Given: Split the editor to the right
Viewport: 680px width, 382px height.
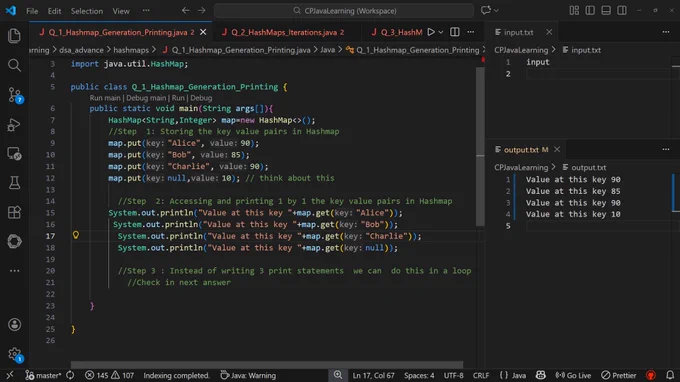Looking at the screenshot, I should click(454, 32).
